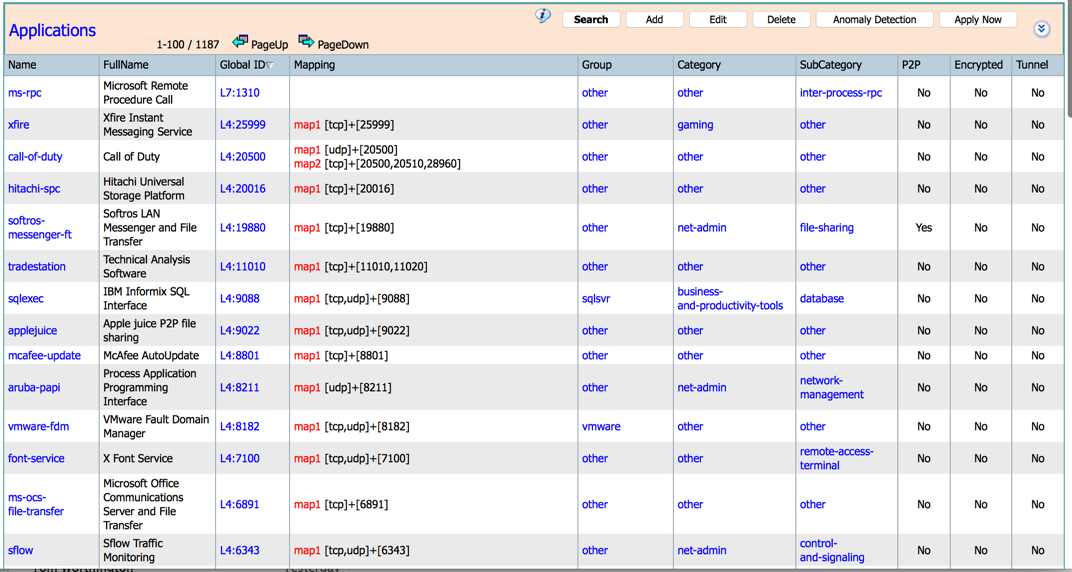Open the file-sharing subcategory link
Image resolution: width=1072 pixels, height=572 pixels.
827,228
